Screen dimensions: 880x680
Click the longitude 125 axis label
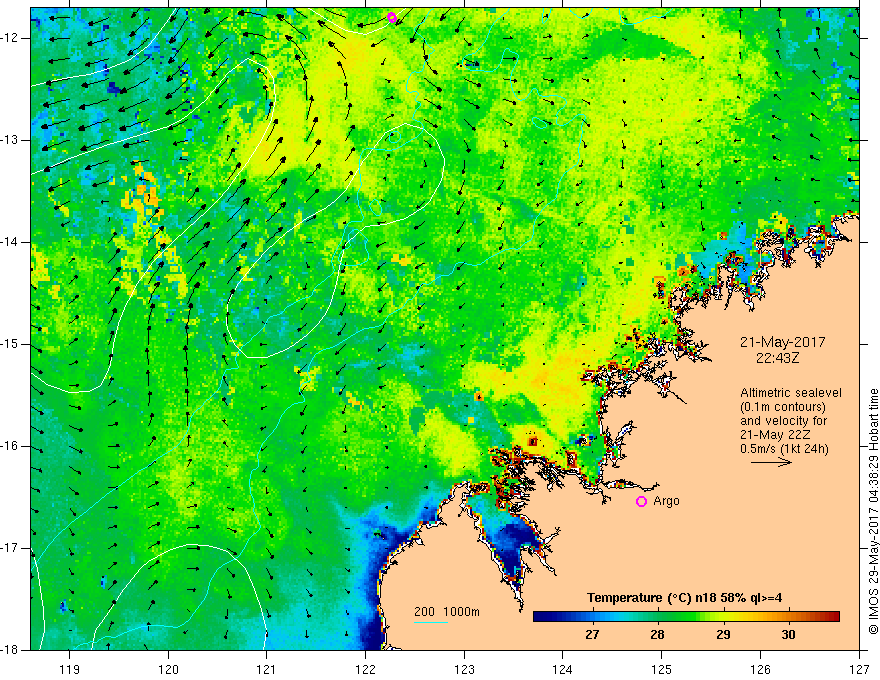pos(662,669)
